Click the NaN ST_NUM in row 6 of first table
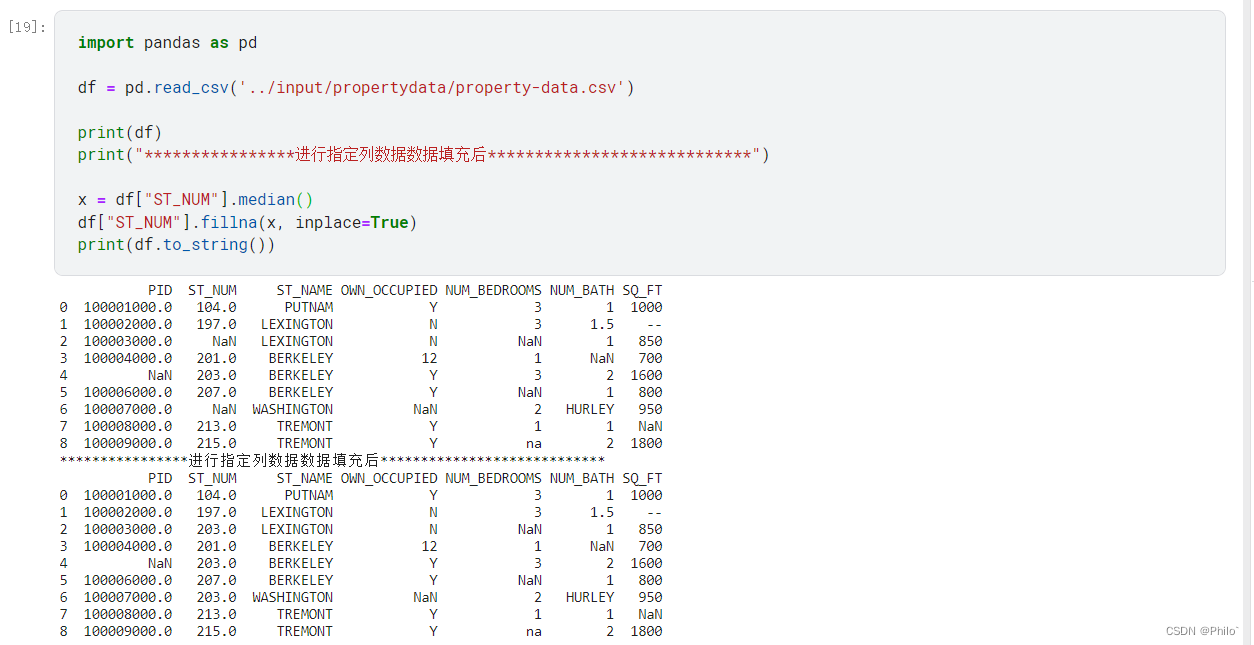The width and height of the screenshot is (1254, 645). (x=224, y=409)
